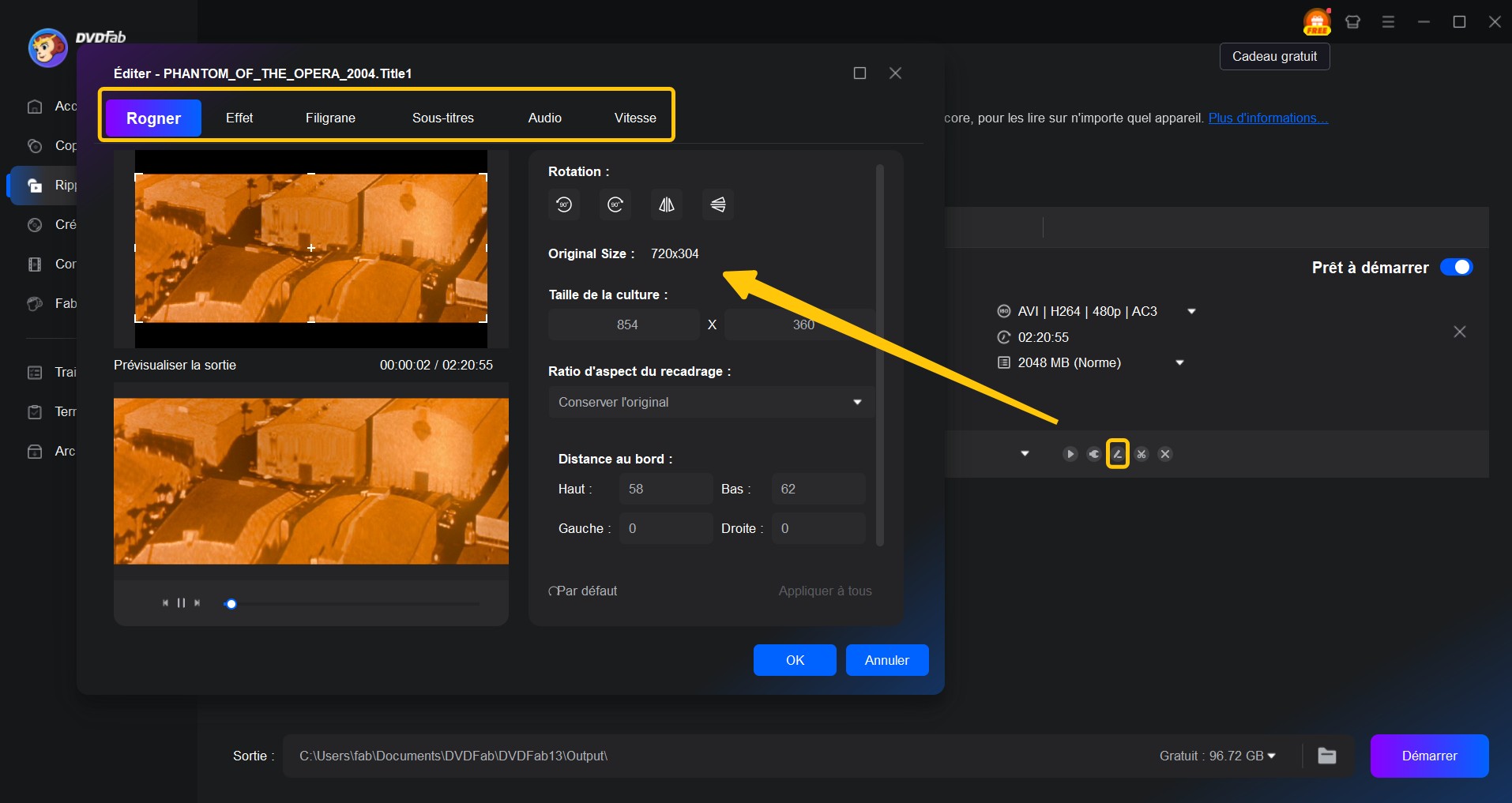Expand the task row dropdown arrow
Image resolution: width=1512 pixels, height=803 pixels.
point(1025,454)
